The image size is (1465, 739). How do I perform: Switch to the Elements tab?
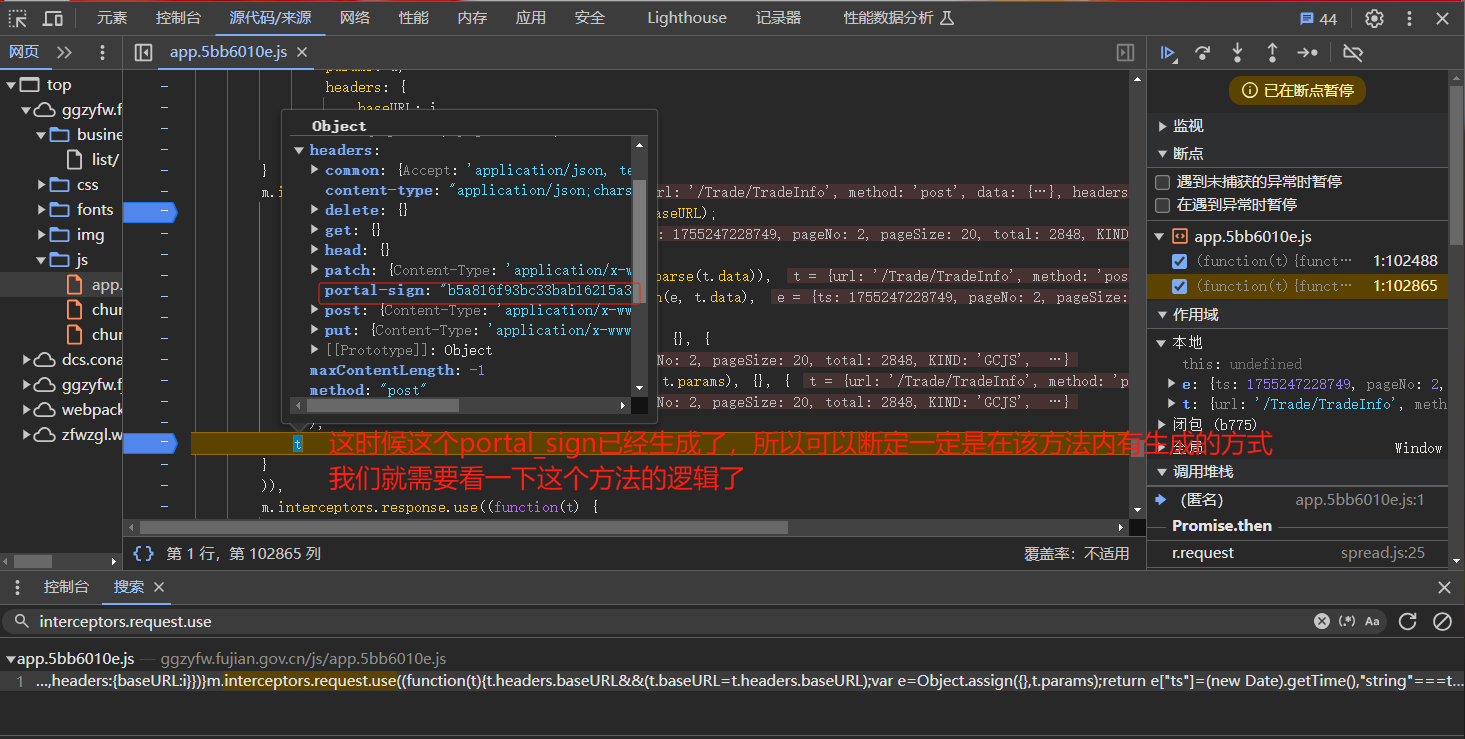tap(112, 18)
